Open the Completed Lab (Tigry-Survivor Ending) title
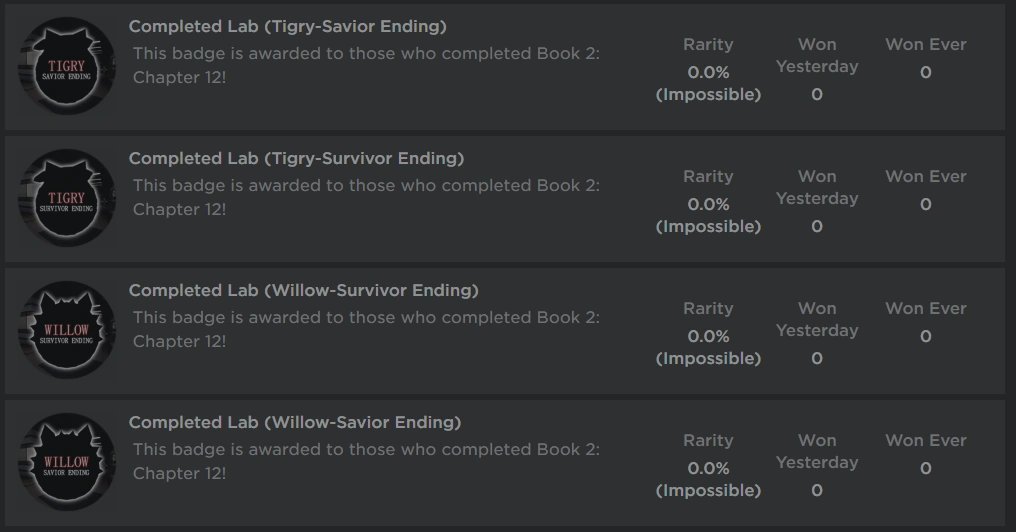Screen dimensions: 1016x532 pyautogui.click(x=296, y=159)
